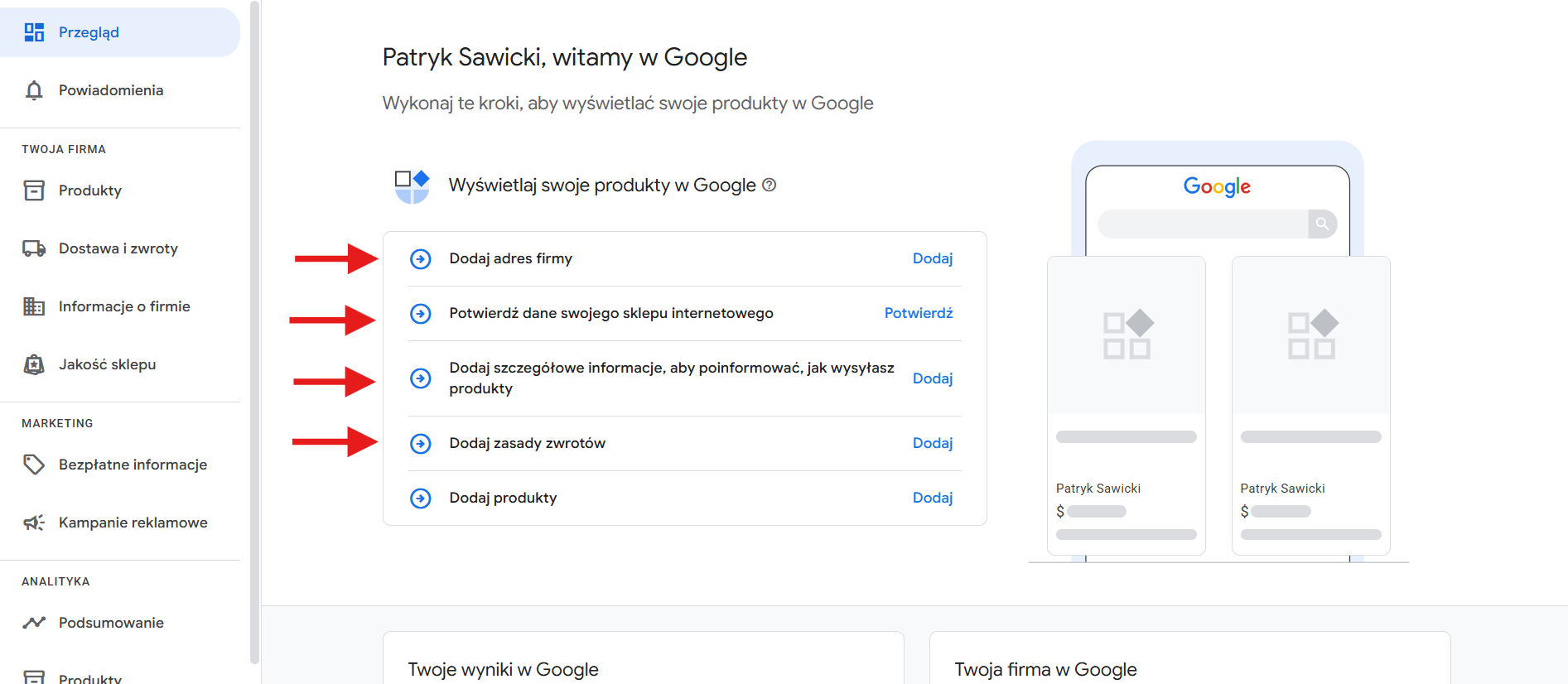Click the help icon beside Wyświetlaj swoje produkty

pyautogui.click(x=769, y=185)
